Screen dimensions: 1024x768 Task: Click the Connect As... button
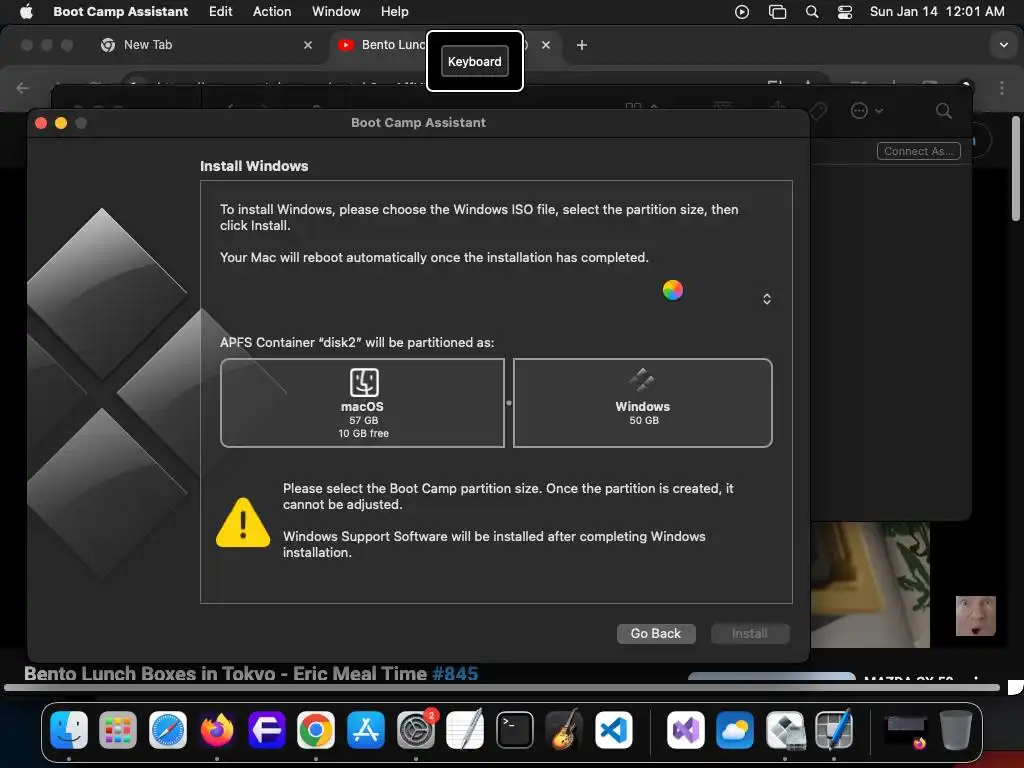pyautogui.click(x=918, y=151)
